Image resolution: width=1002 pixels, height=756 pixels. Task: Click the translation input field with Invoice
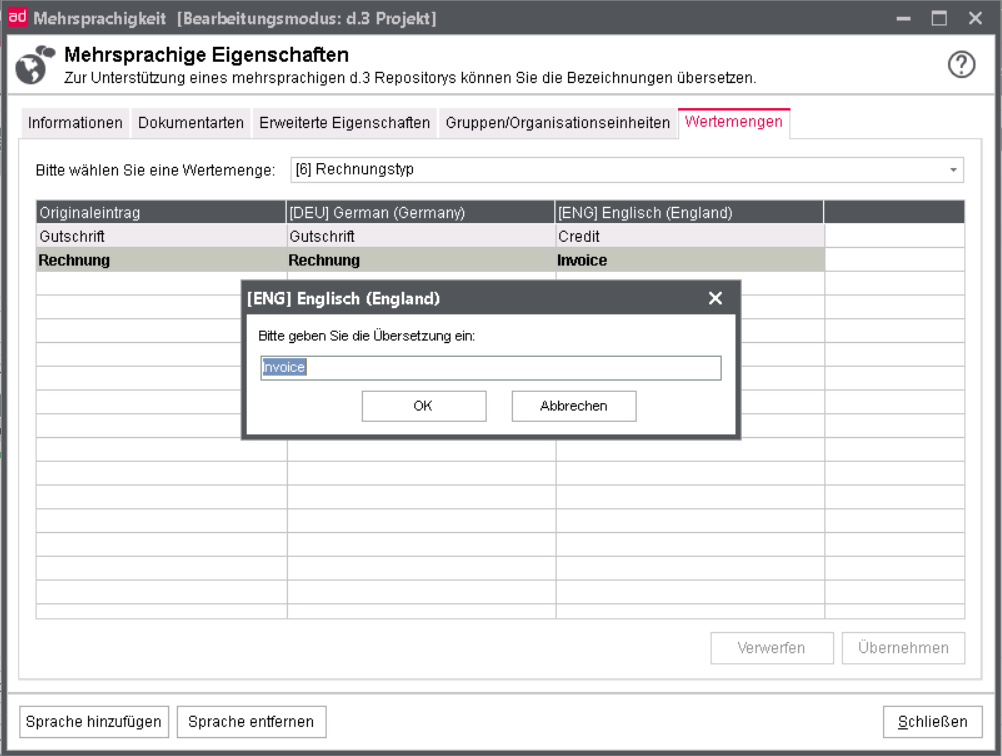(491, 367)
